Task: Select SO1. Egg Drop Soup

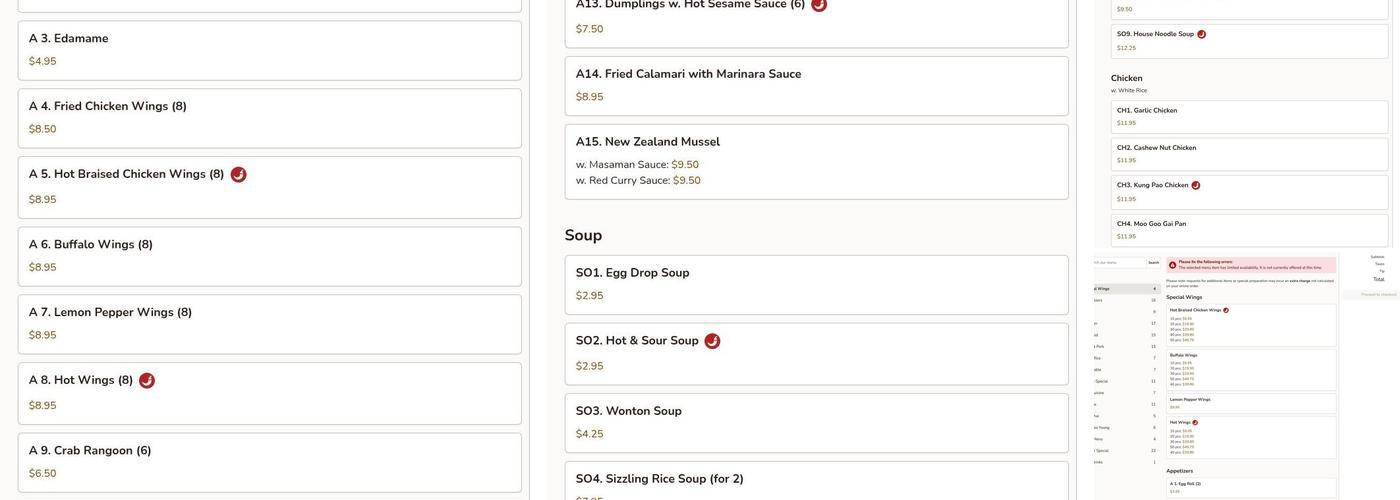Action: pyautogui.click(x=816, y=284)
